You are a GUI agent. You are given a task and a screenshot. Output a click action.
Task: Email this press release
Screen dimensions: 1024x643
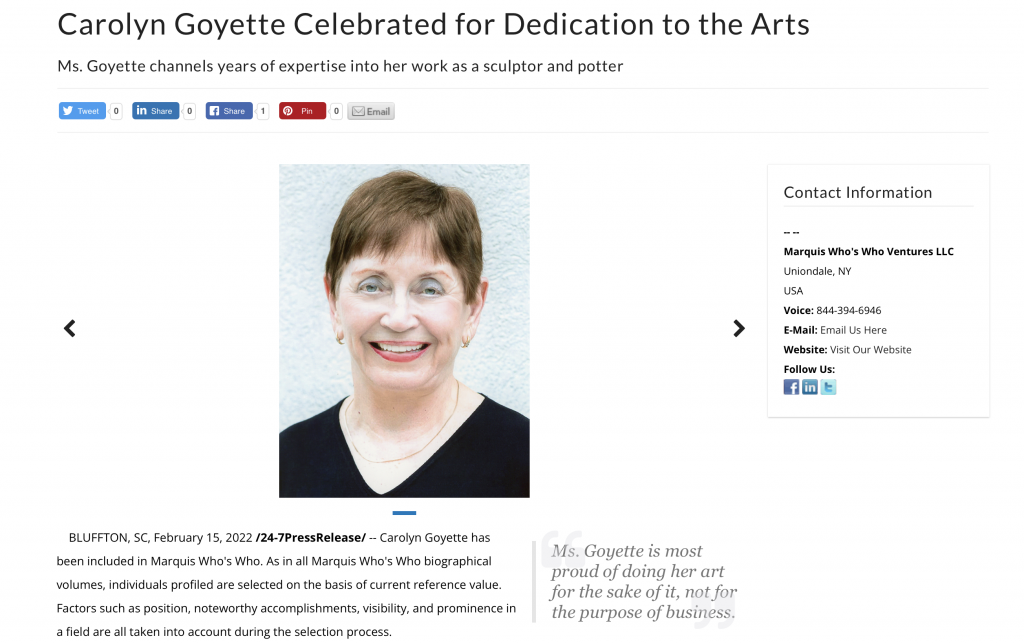371,111
